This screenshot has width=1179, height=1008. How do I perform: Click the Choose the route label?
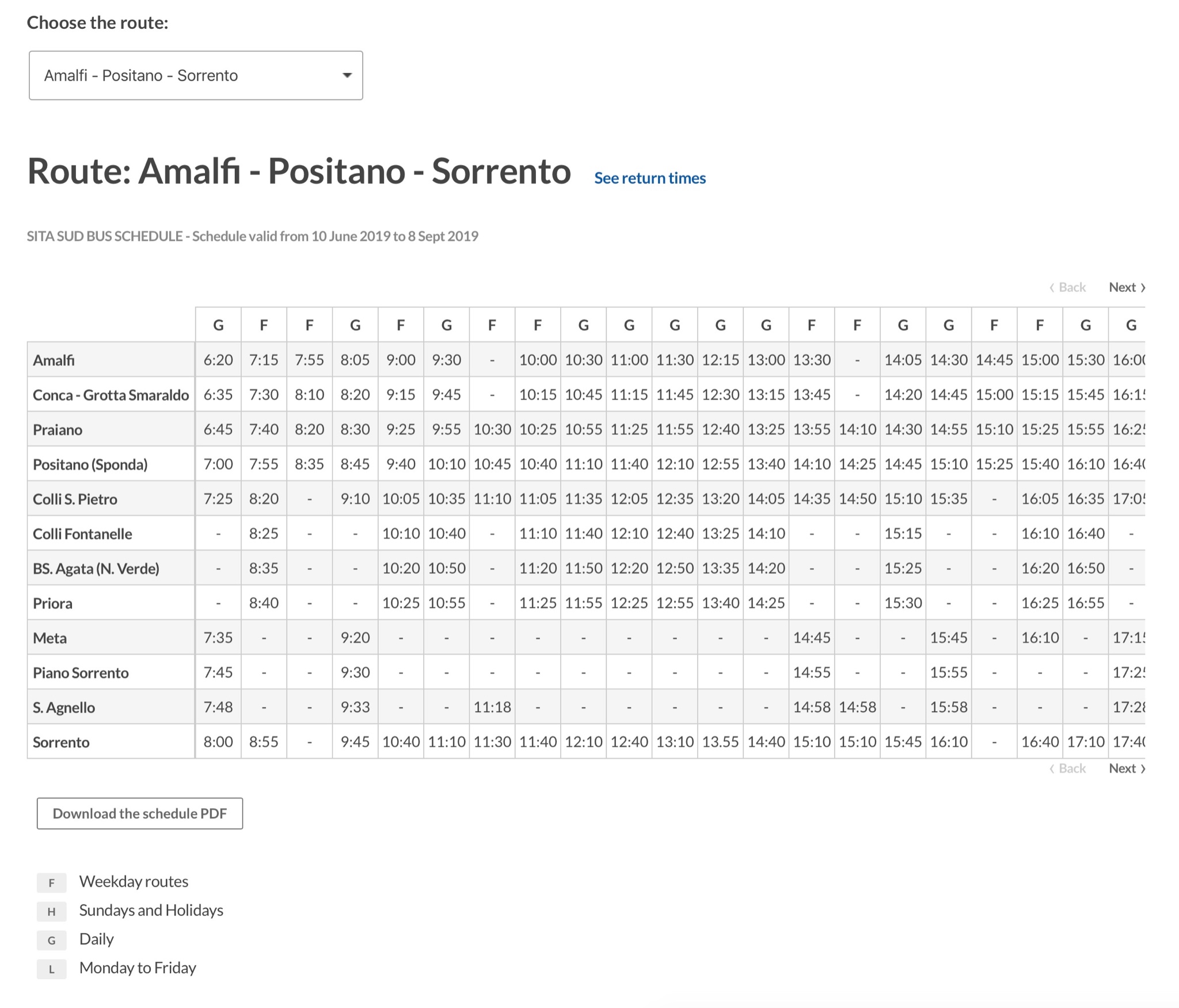(97, 22)
